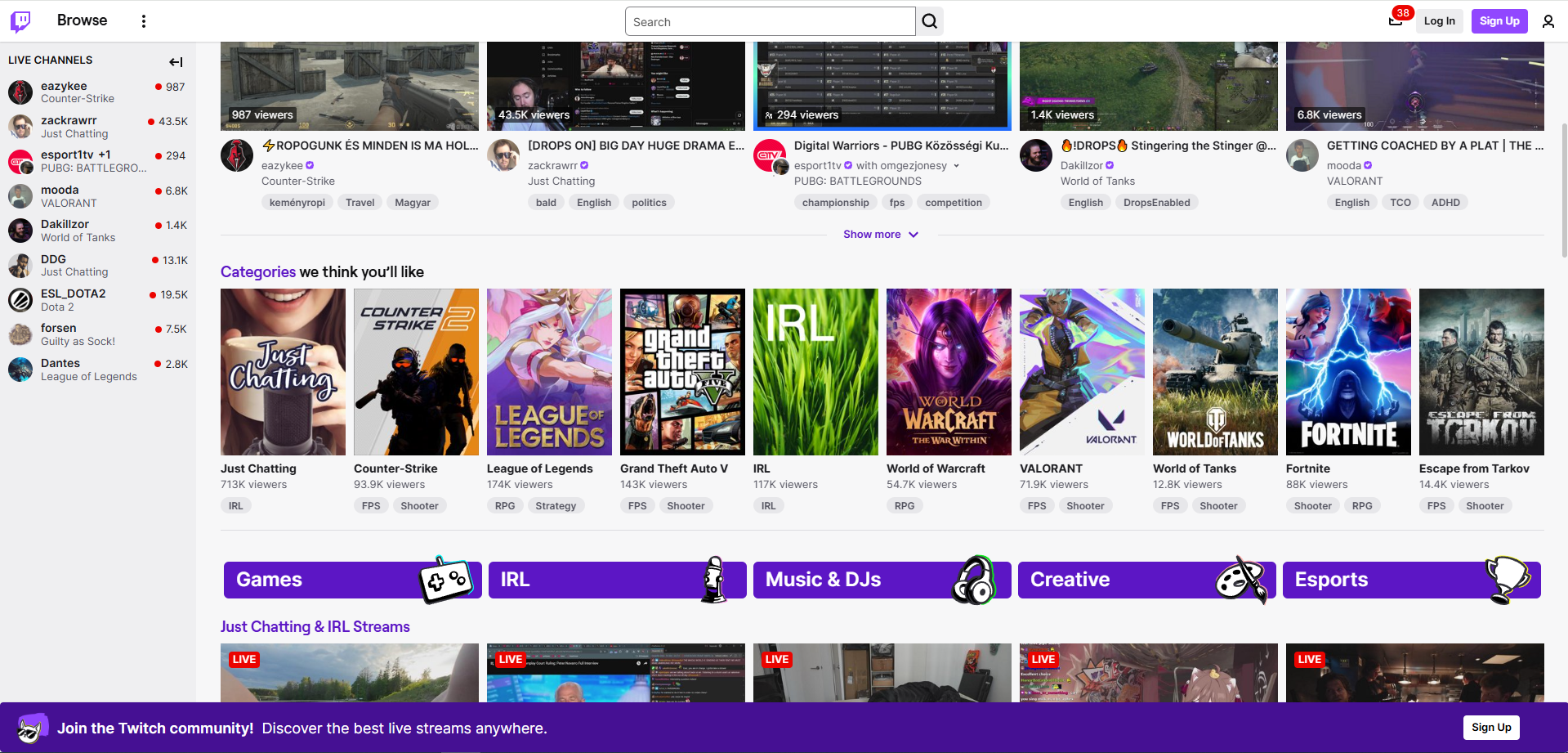Click esport1tv channel avatar below stream

770,155
